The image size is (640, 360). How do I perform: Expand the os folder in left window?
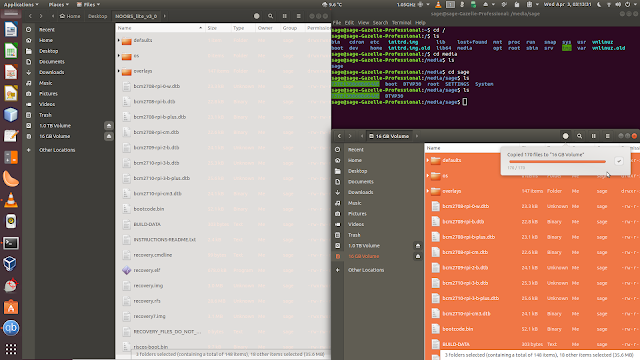pyautogui.click(x=119, y=56)
